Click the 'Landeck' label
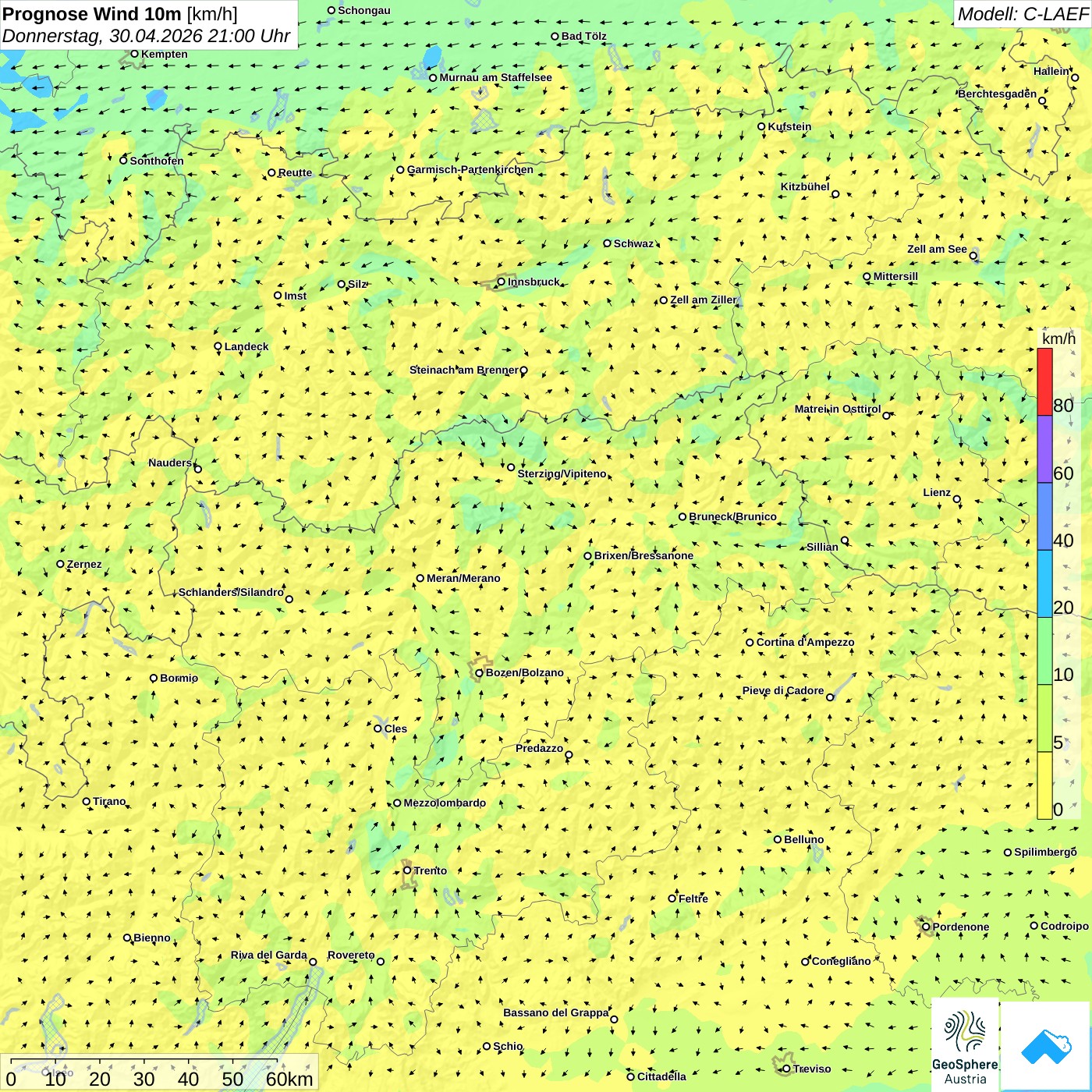The image size is (1092, 1092). click(246, 346)
